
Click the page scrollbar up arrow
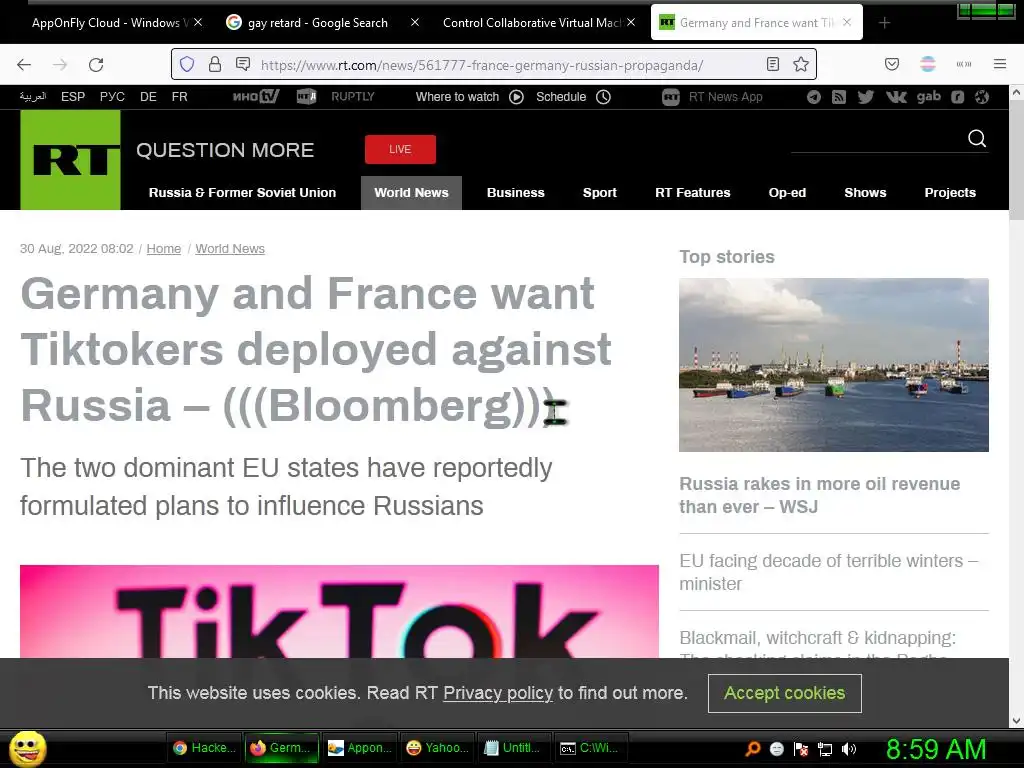1016,93
